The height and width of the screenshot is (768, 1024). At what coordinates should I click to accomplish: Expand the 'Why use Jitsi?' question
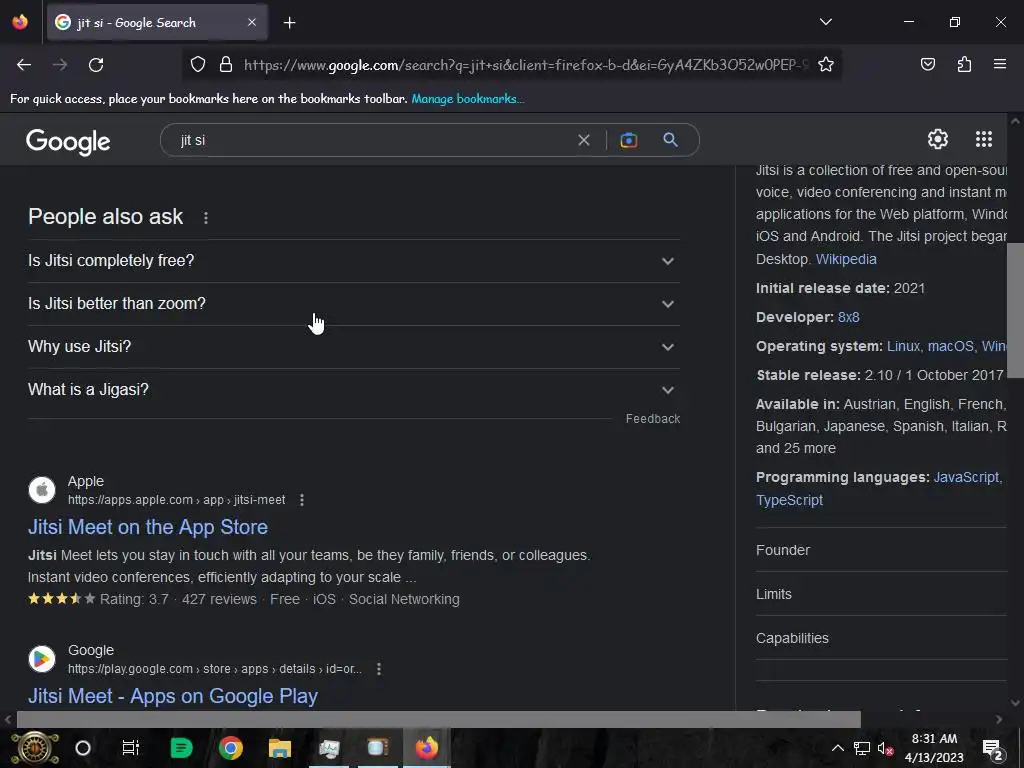(354, 347)
